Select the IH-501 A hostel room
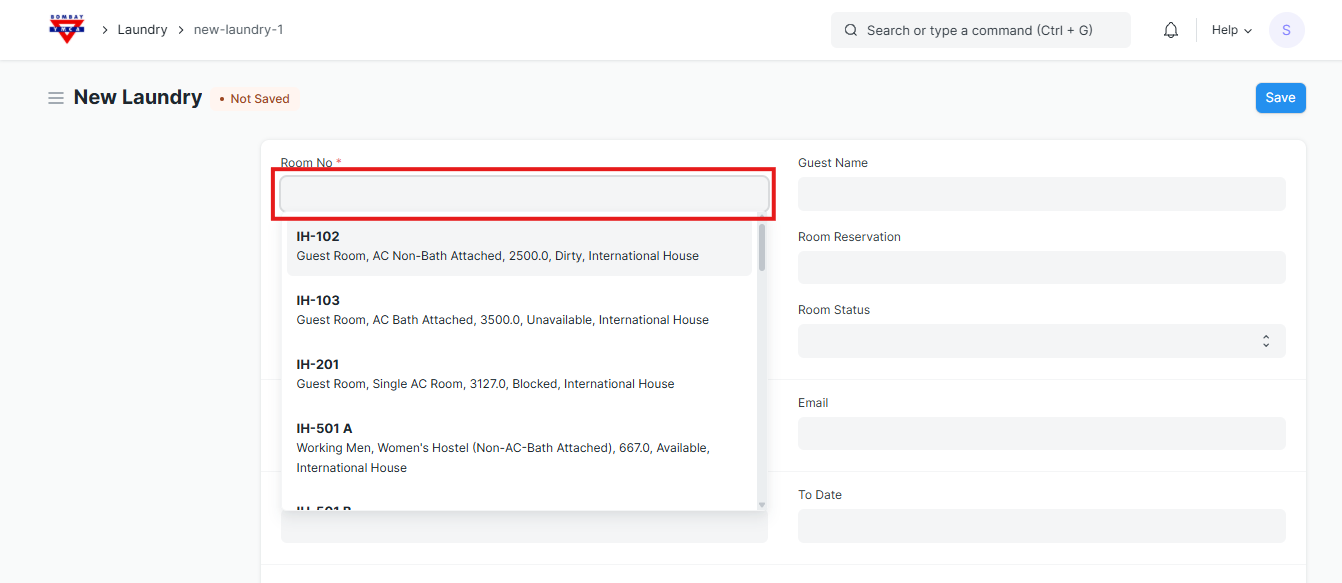Image resolution: width=1342 pixels, height=583 pixels. click(x=519, y=447)
